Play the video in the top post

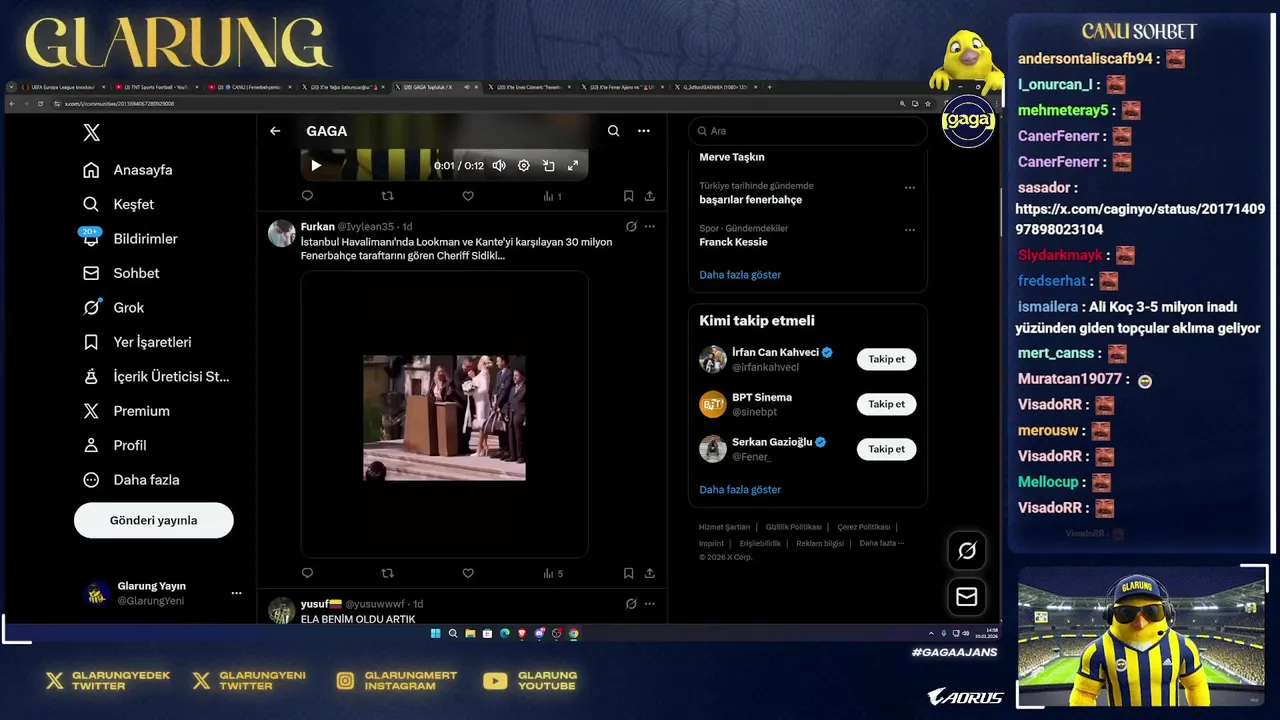[316, 165]
